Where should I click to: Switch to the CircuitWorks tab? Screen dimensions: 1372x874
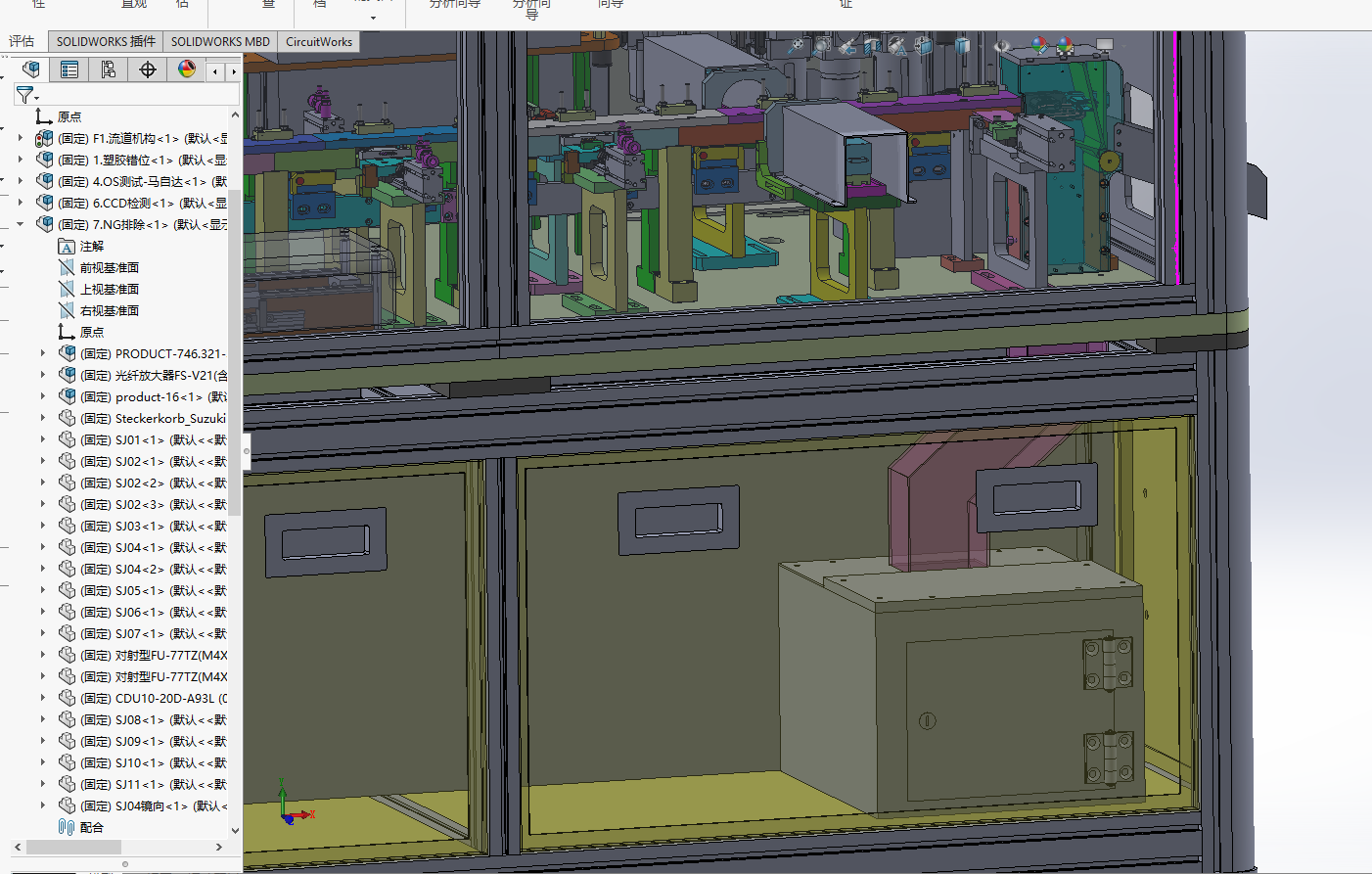319,41
